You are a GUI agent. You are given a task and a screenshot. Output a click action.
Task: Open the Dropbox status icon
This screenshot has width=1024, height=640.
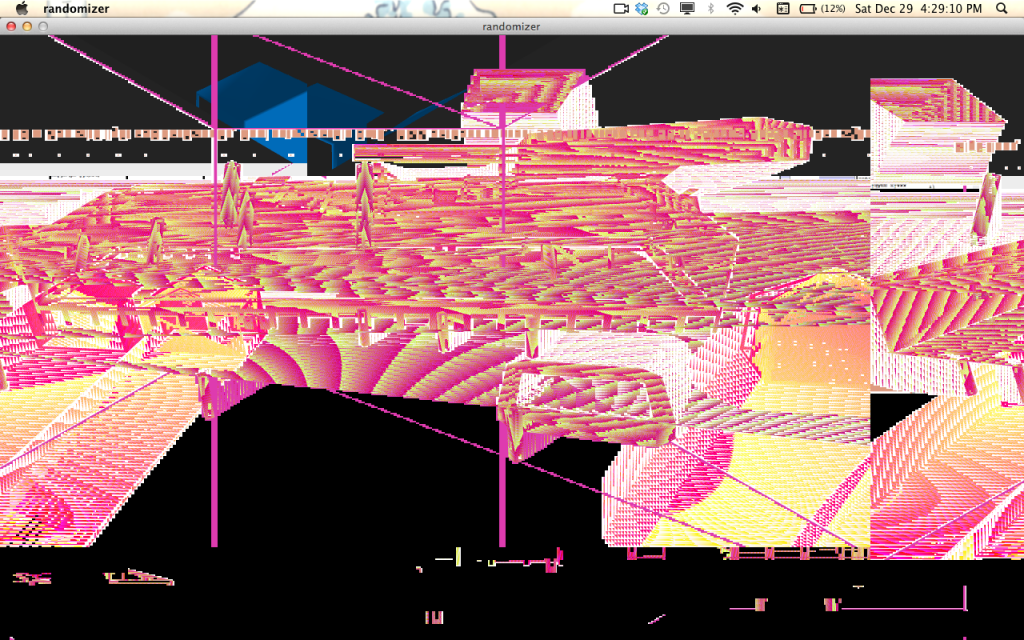642,9
